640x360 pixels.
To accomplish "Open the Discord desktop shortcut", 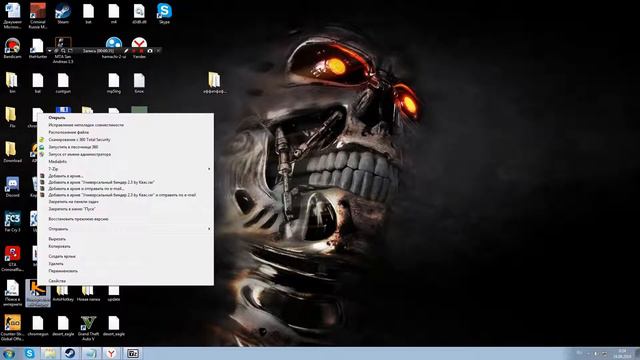I will (x=12, y=187).
